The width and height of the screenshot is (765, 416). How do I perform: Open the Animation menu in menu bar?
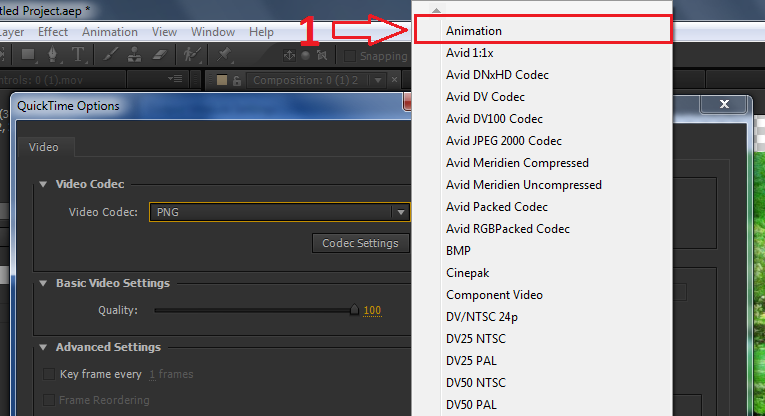(x=110, y=32)
